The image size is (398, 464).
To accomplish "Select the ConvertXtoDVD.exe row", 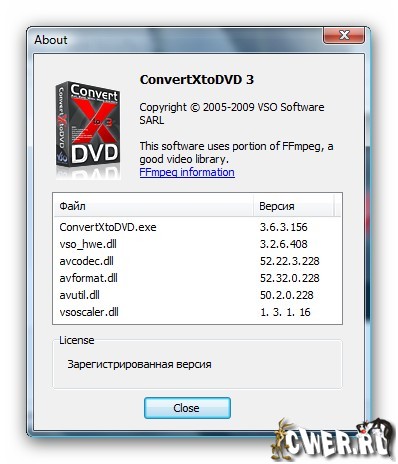I will 197,227.
